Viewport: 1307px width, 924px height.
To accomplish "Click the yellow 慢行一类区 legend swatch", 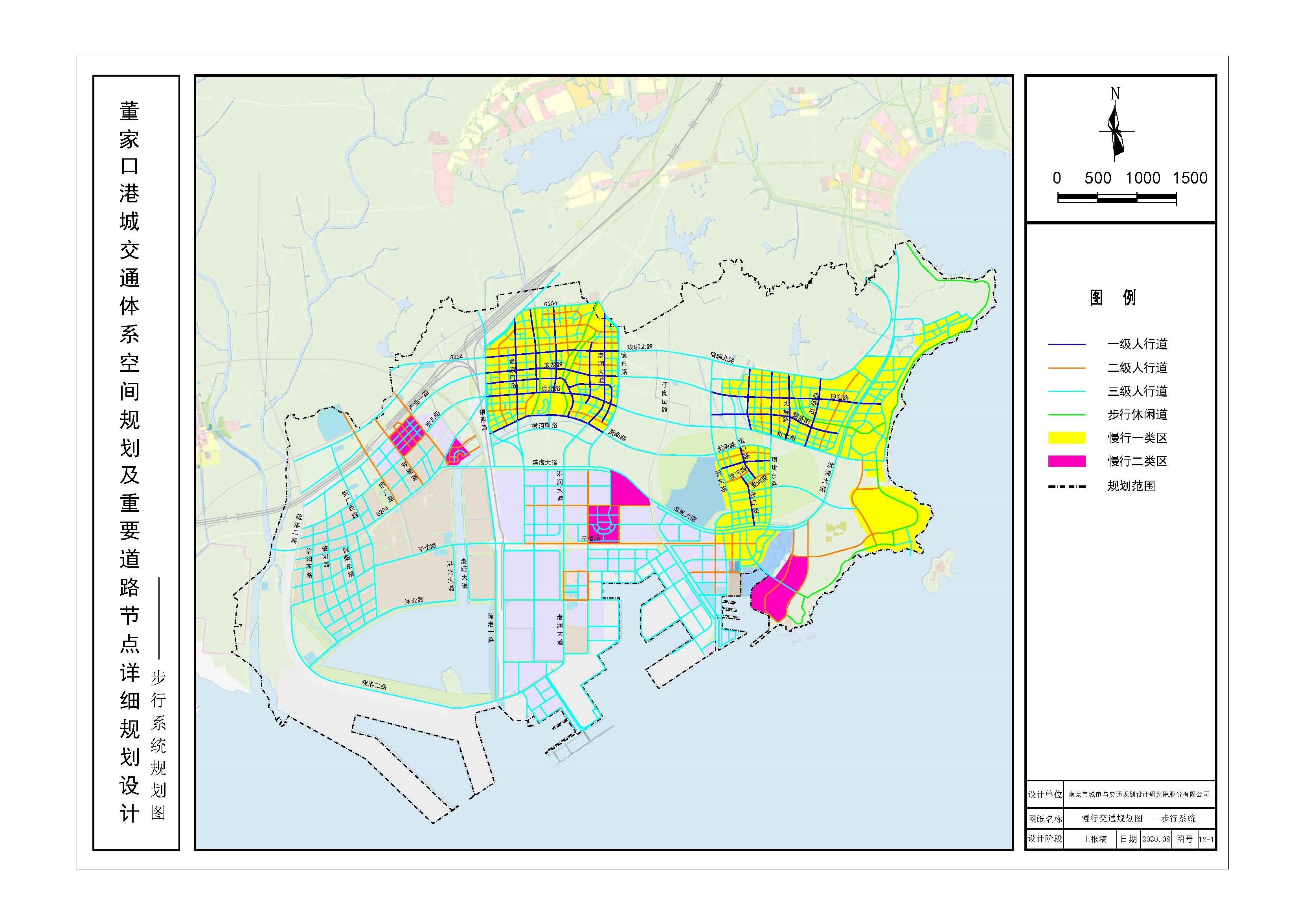I will 1067,438.
